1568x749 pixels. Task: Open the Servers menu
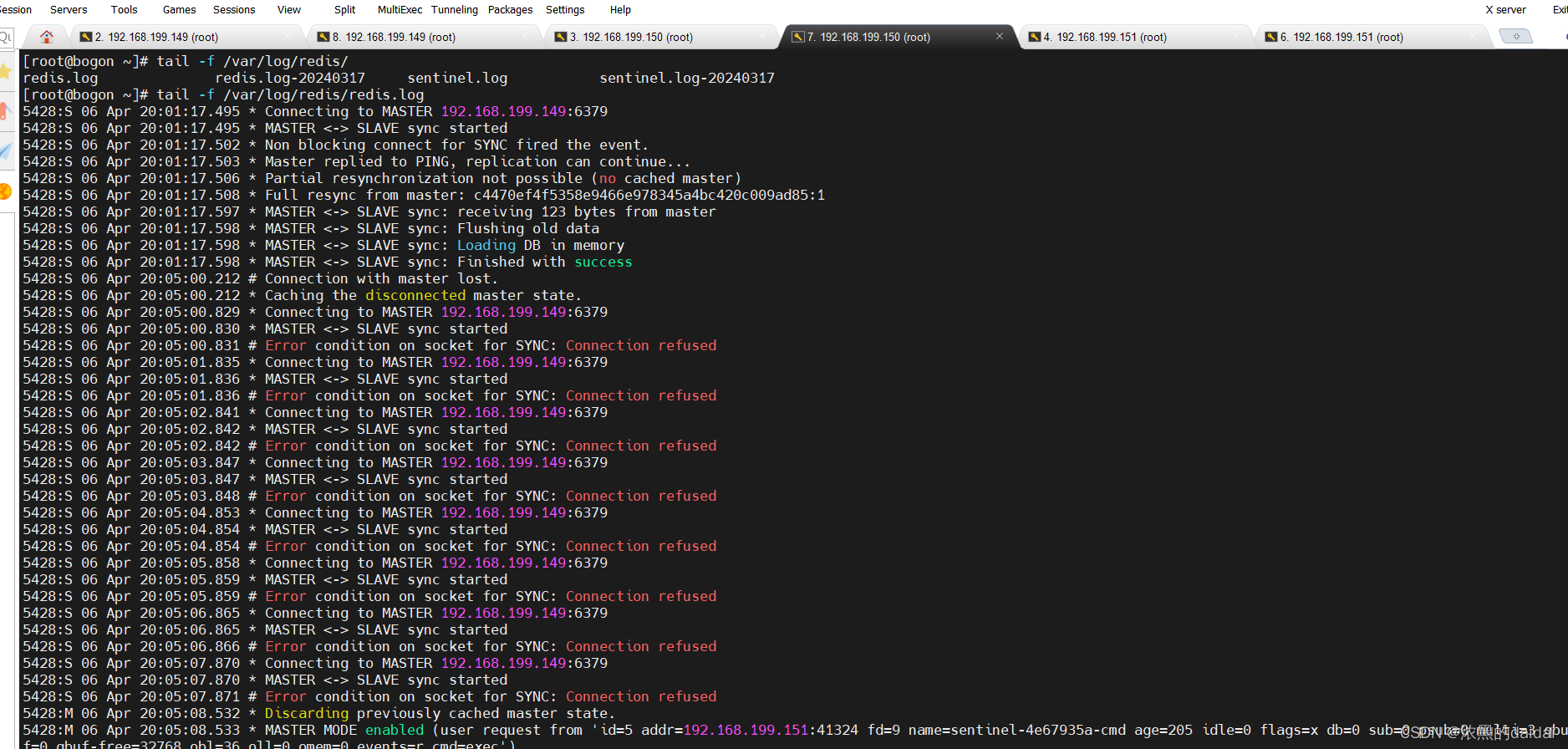point(69,10)
